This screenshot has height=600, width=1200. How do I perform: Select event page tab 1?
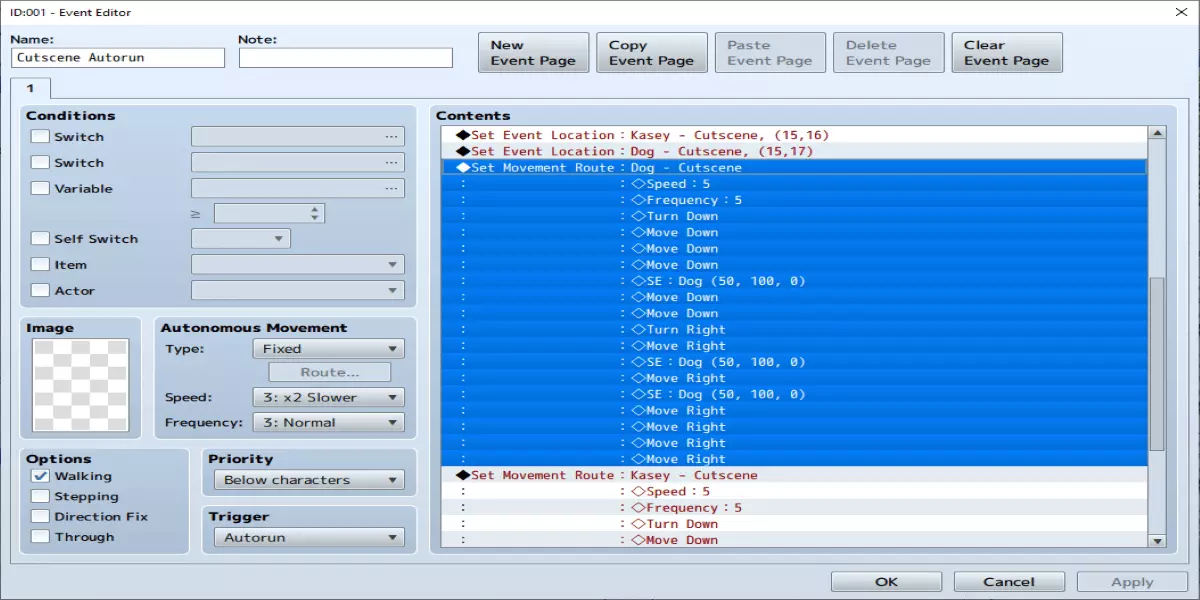pyautogui.click(x=30, y=88)
